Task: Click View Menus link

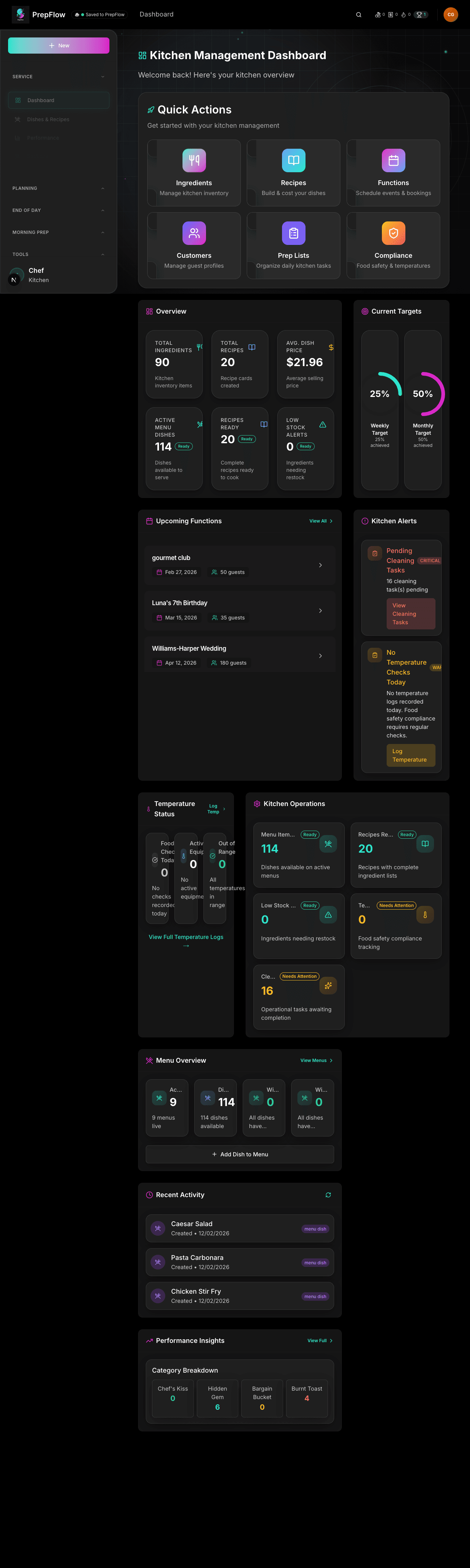Action: [x=317, y=1061]
